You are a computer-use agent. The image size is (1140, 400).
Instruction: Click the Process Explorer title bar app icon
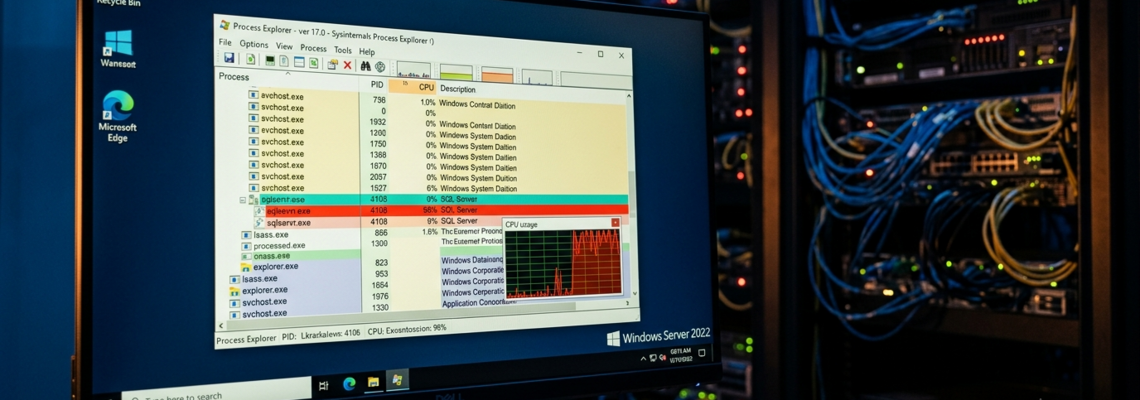[225, 25]
